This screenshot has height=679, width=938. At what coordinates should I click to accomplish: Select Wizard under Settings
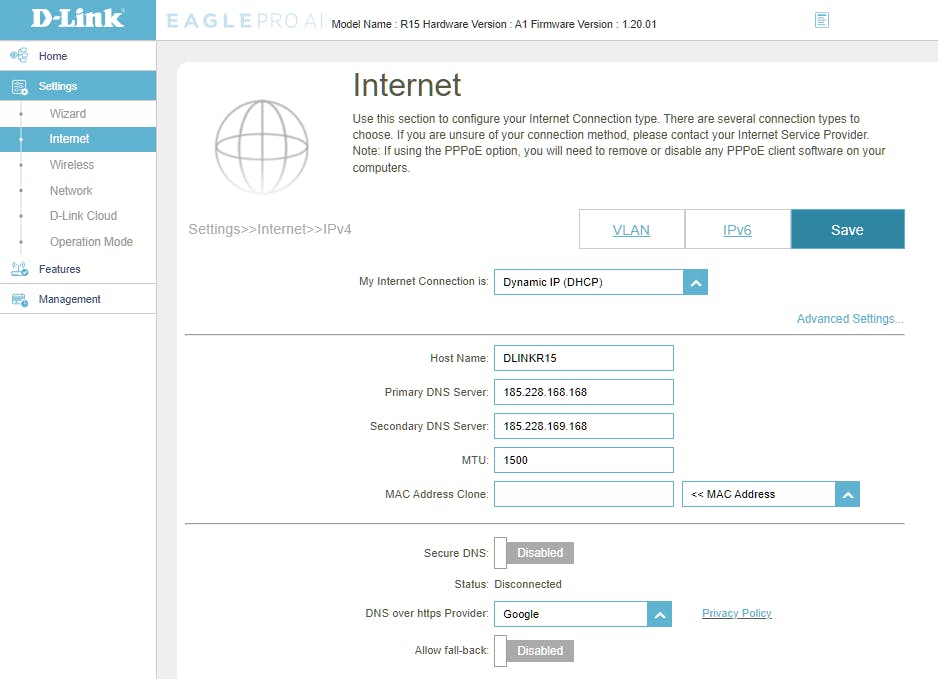[68, 114]
